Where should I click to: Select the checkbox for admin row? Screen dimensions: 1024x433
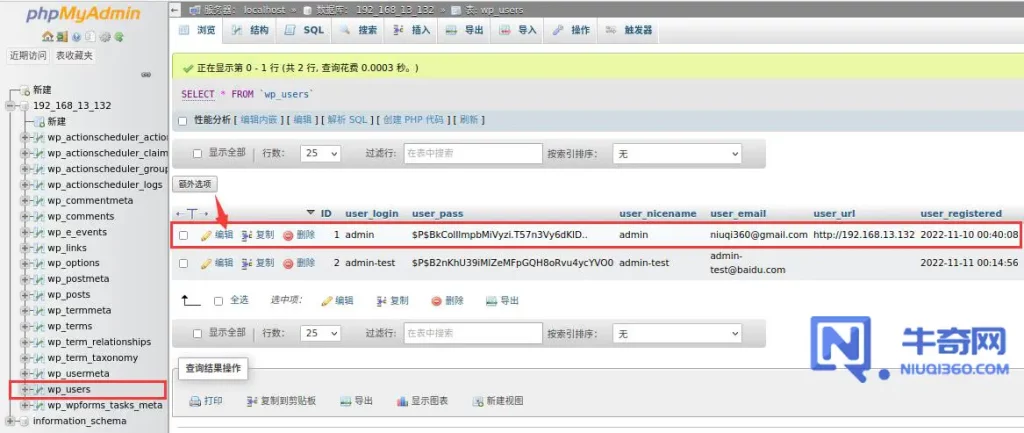[x=184, y=235]
